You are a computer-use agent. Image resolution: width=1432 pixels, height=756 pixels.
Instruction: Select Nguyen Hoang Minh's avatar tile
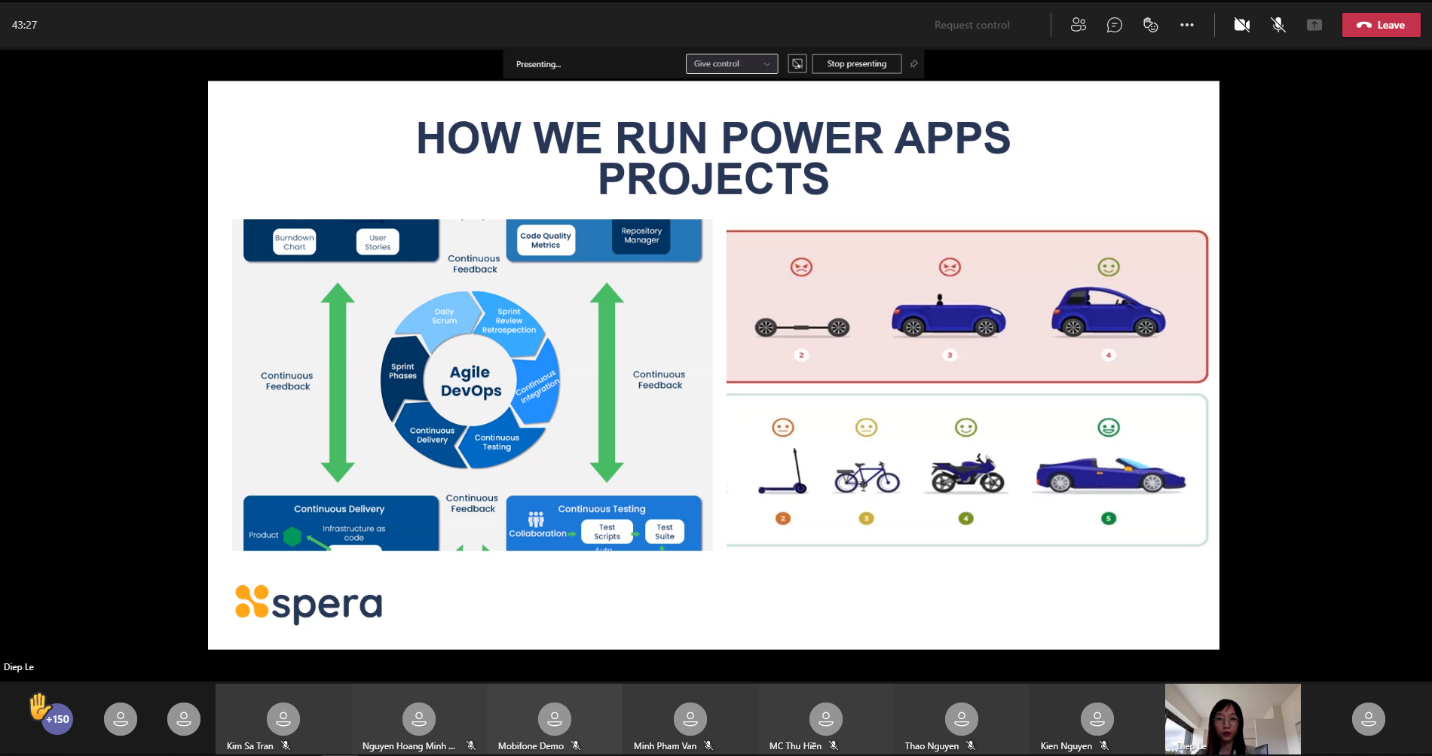(x=418, y=719)
